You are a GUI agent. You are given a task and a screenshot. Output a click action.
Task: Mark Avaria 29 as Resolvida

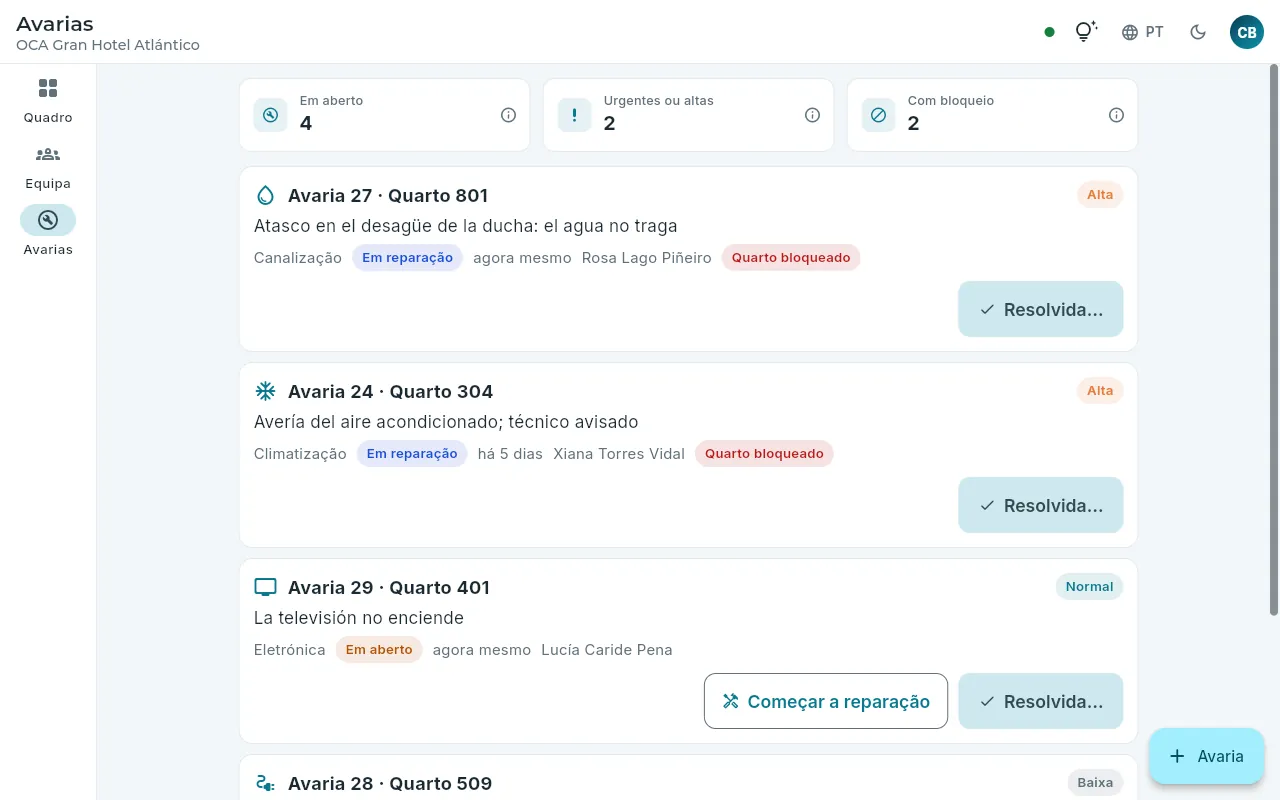point(1040,701)
